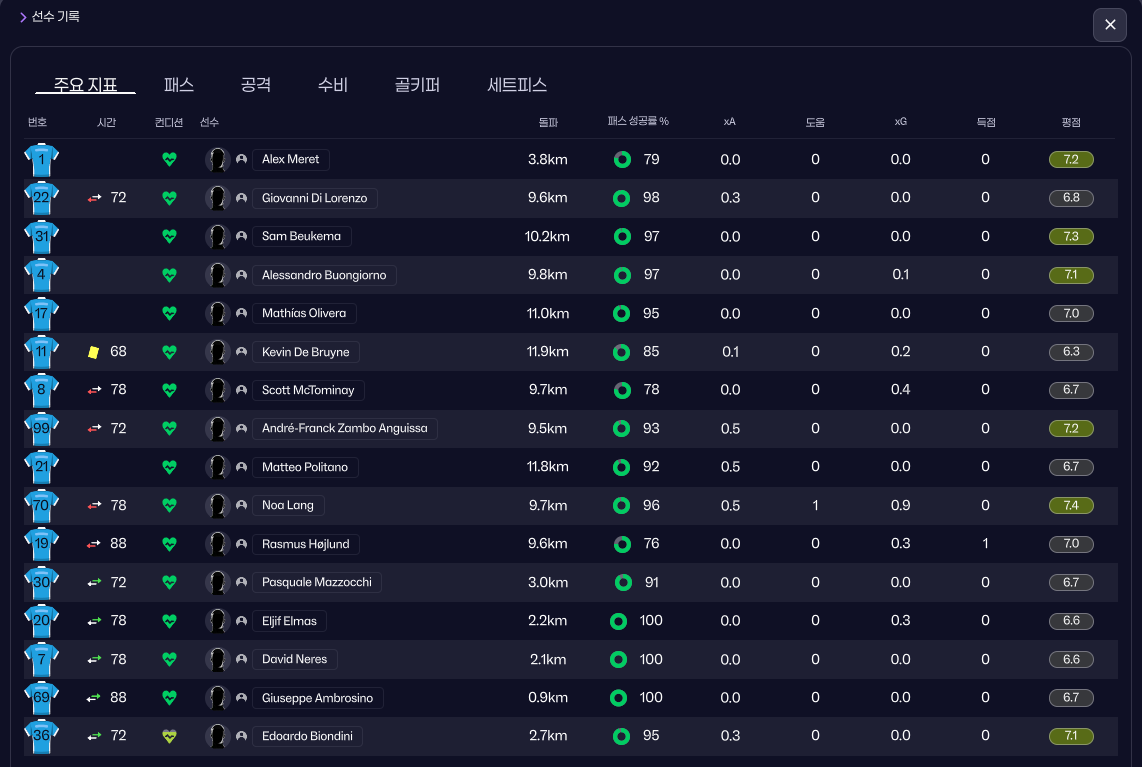Click Di Lorenzo's number 22 shirt icon
Screen dimensions: 1142x767
point(42,198)
